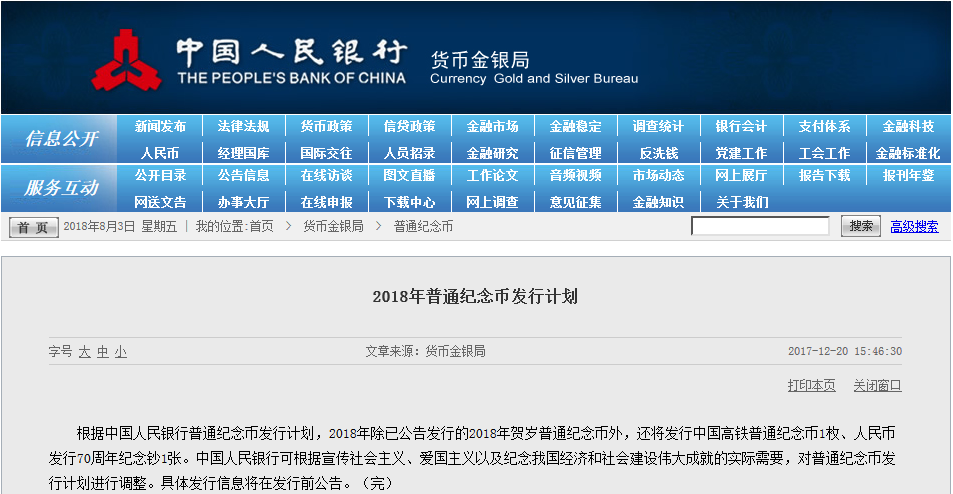Viewport: 953px width, 494px height.
Task: Click the People's Bank of China logo
Action: (x=127, y=61)
